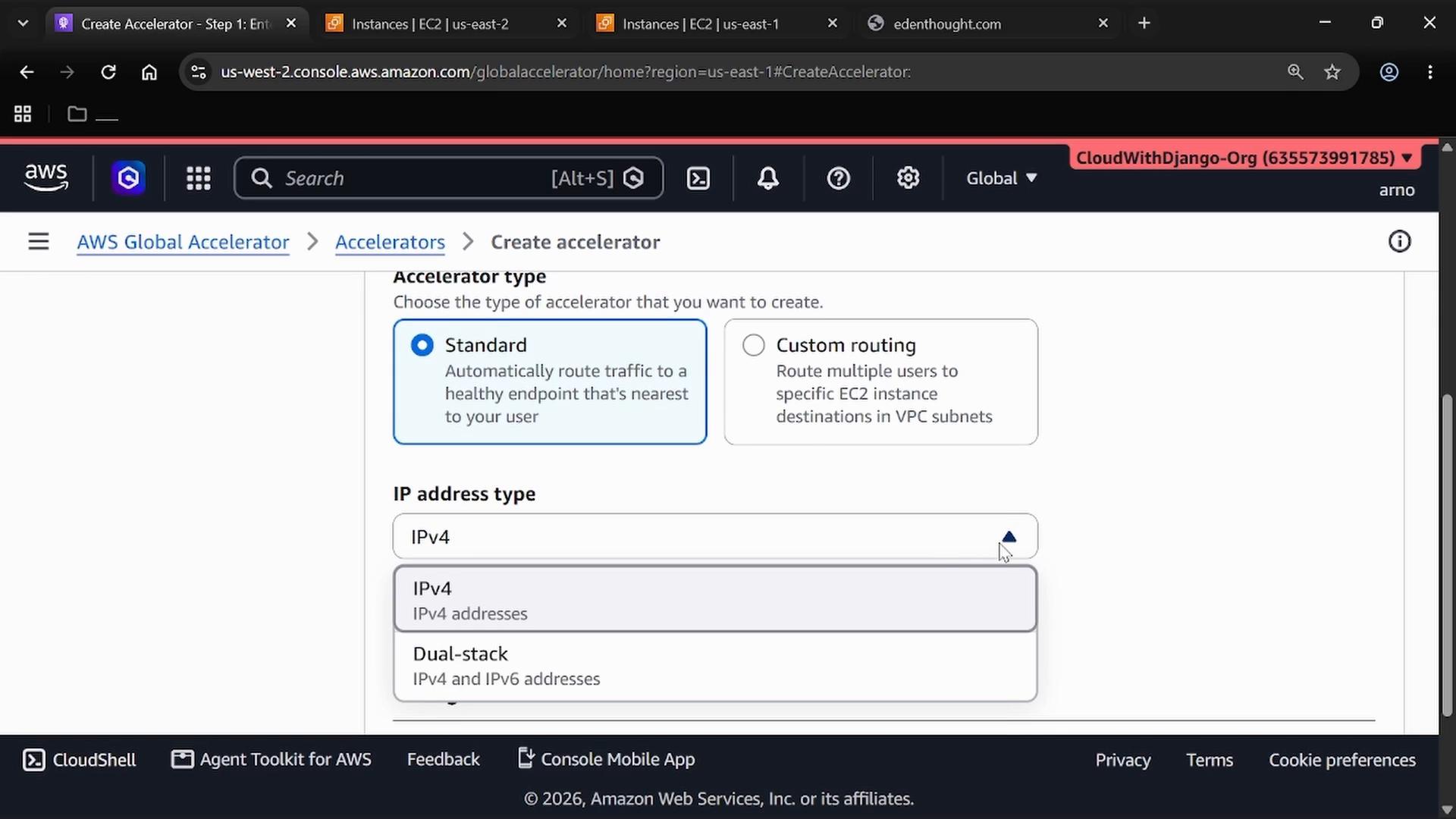Click the AWS logo home icon
Viewport: 1456px width, 819px height.
click(x=46, y=178)
